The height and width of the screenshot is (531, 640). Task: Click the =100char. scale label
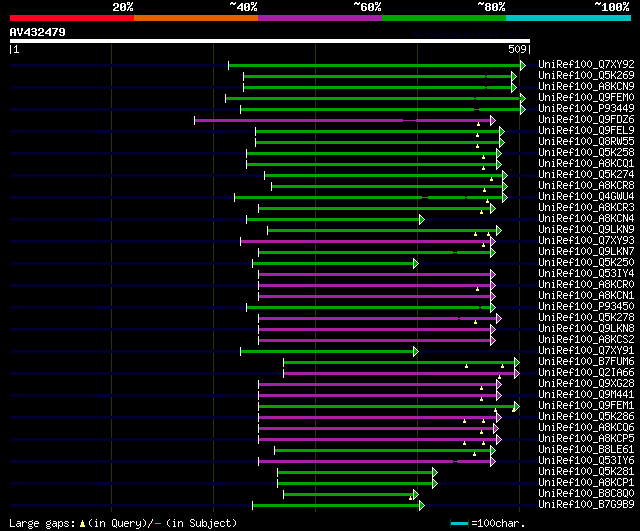(498, 524)
